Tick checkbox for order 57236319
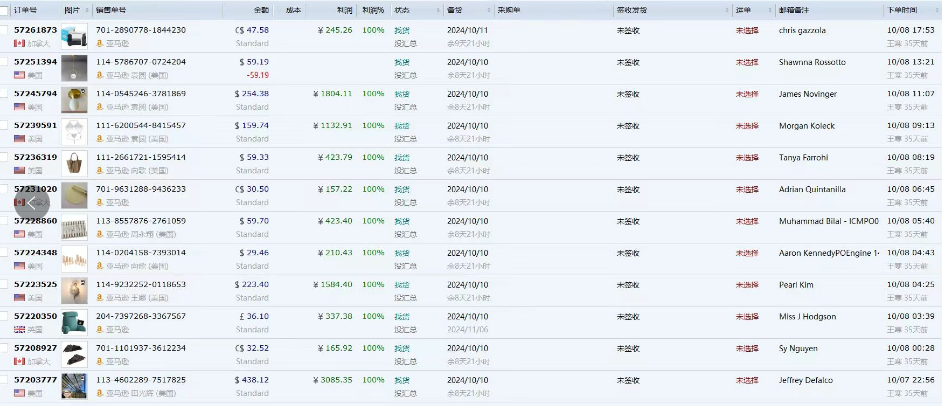Viewport: 942px width, 406px height. tap(4, 157)
